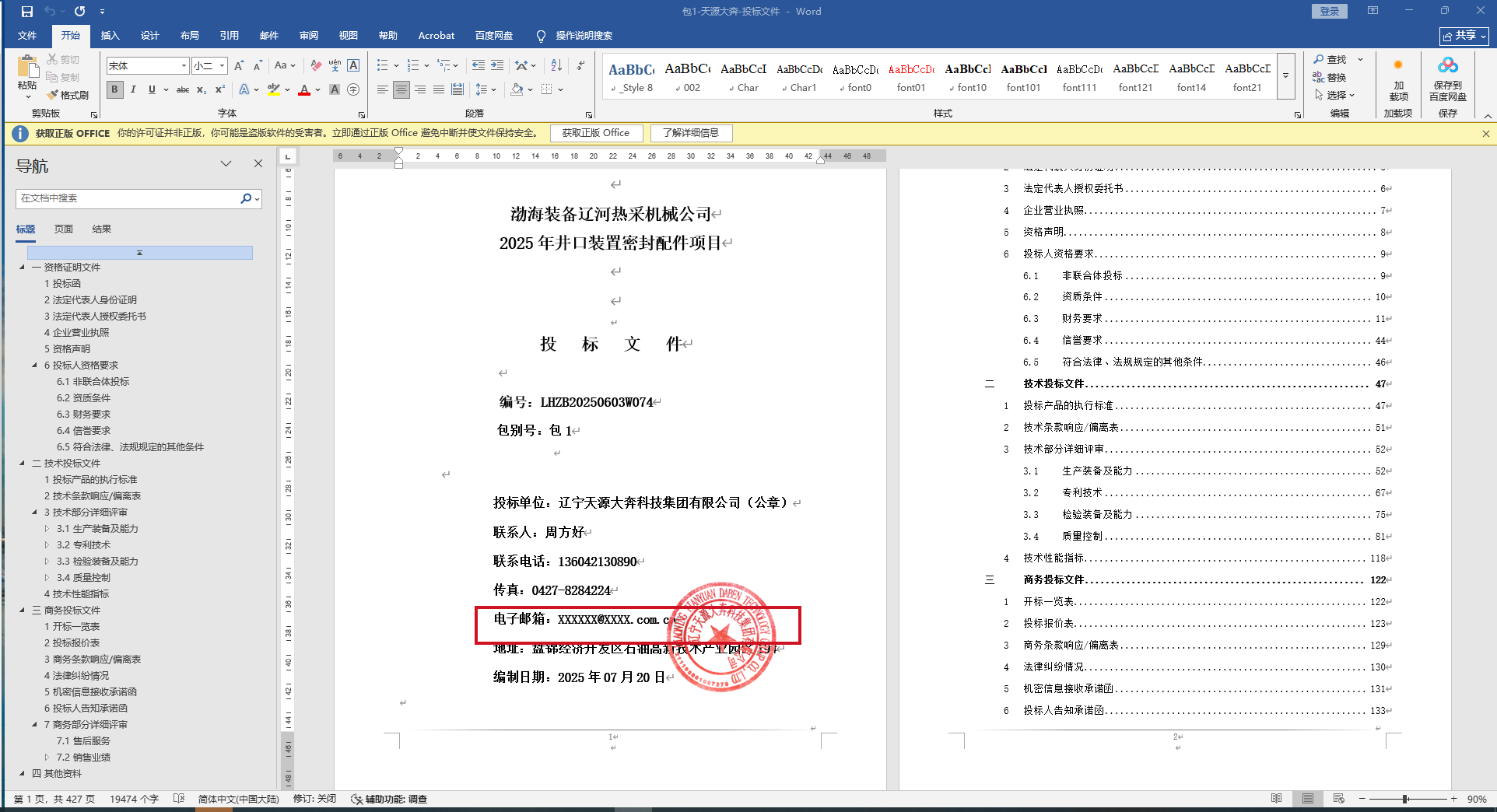The image size is (1497, 812).
Task: Click the 获取正版 Office button
Action: (596, 133)
